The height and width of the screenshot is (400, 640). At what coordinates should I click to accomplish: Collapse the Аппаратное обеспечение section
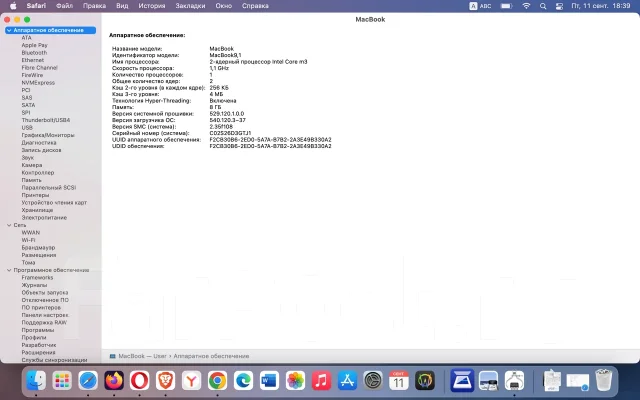tap(9, 30)
